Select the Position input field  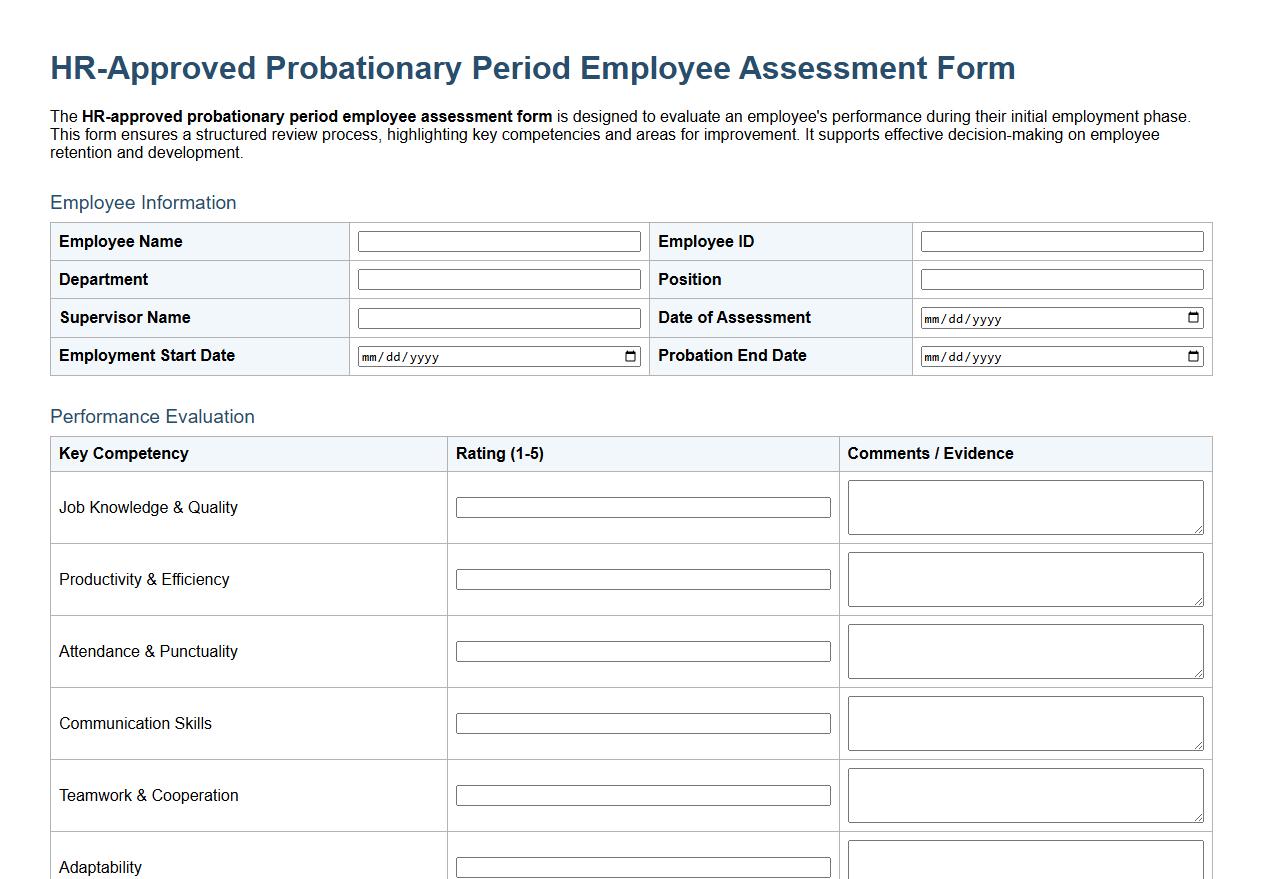tap(1061, 279)
